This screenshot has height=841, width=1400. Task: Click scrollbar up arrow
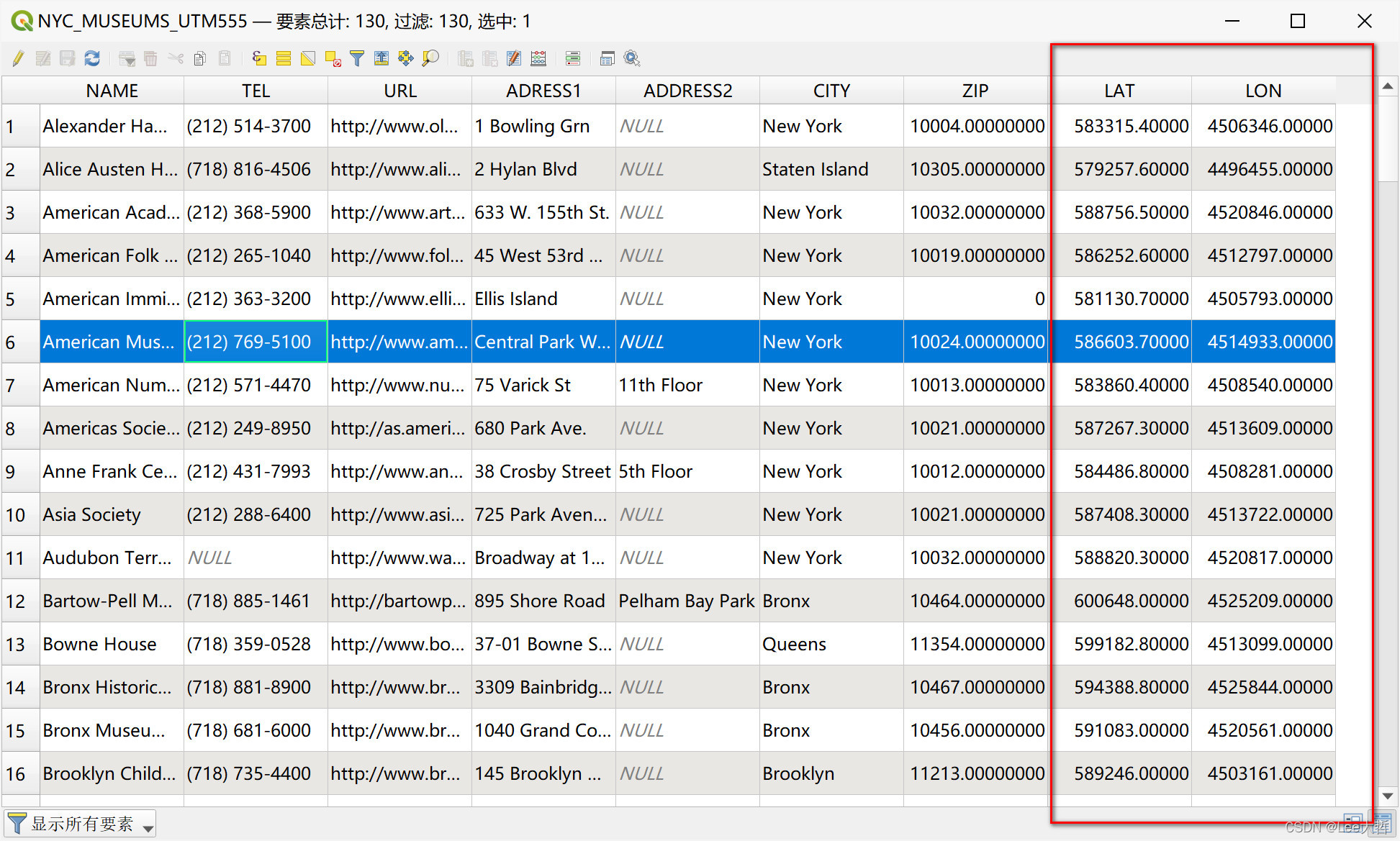click(x=1388, y=87)
